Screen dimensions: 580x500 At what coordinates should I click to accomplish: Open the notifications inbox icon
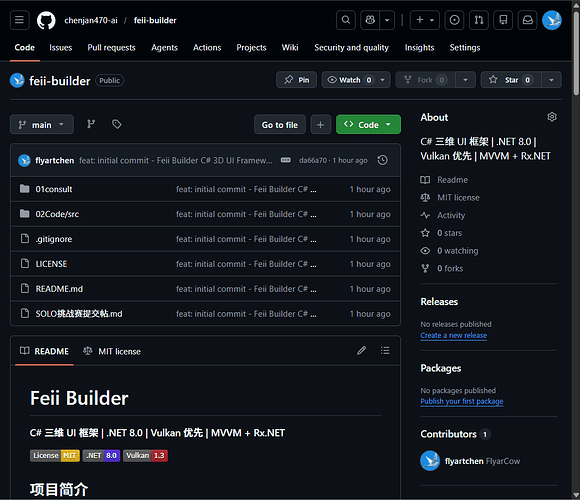(x=527, y=20)
